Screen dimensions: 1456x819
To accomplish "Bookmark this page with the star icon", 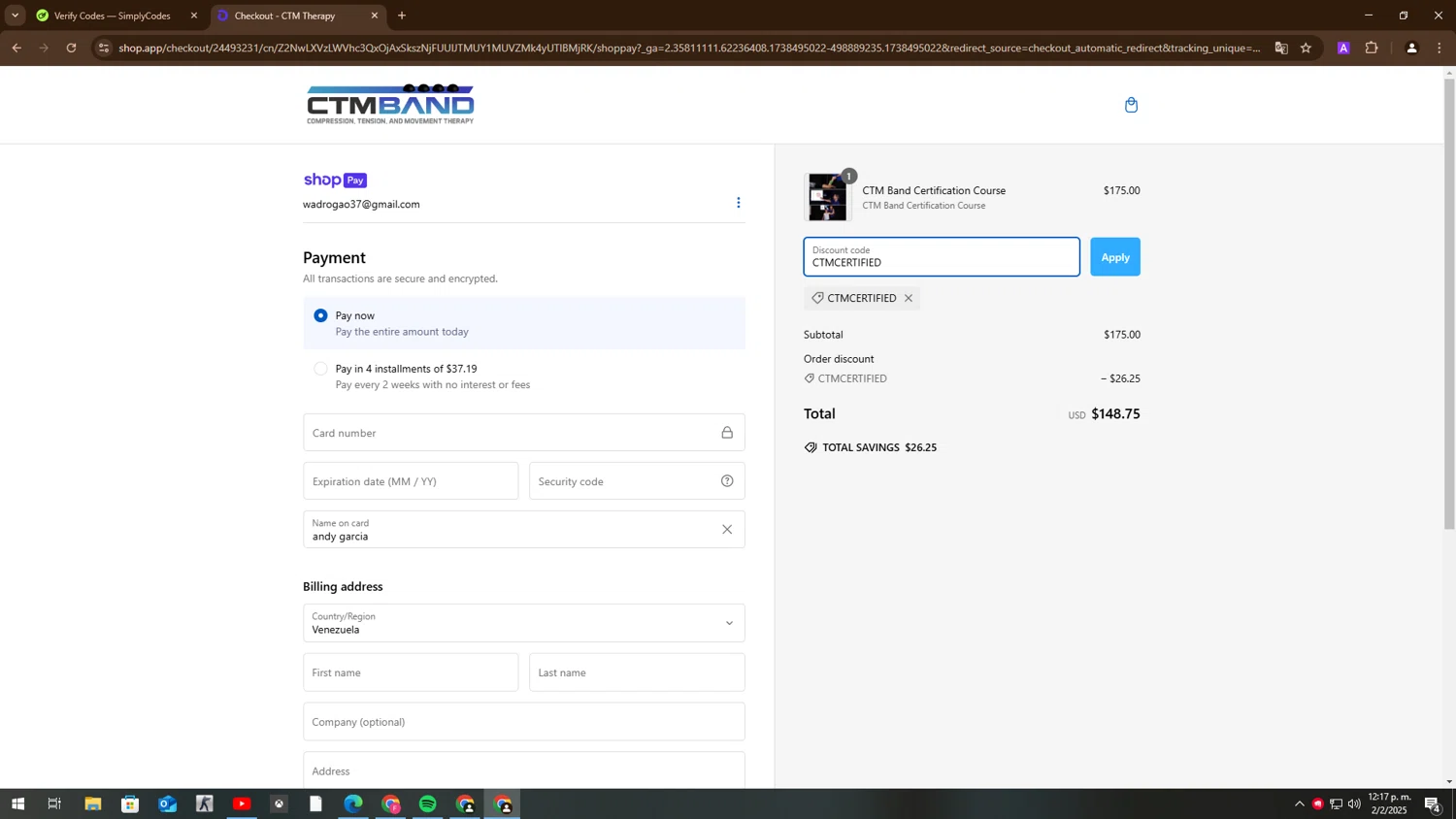I will (x=1307, y=48).
